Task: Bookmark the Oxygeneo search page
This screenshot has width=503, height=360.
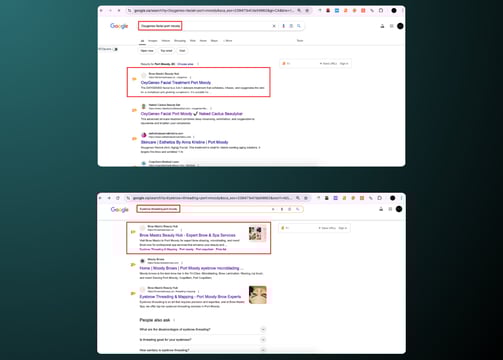Action: tap(307, 11)
